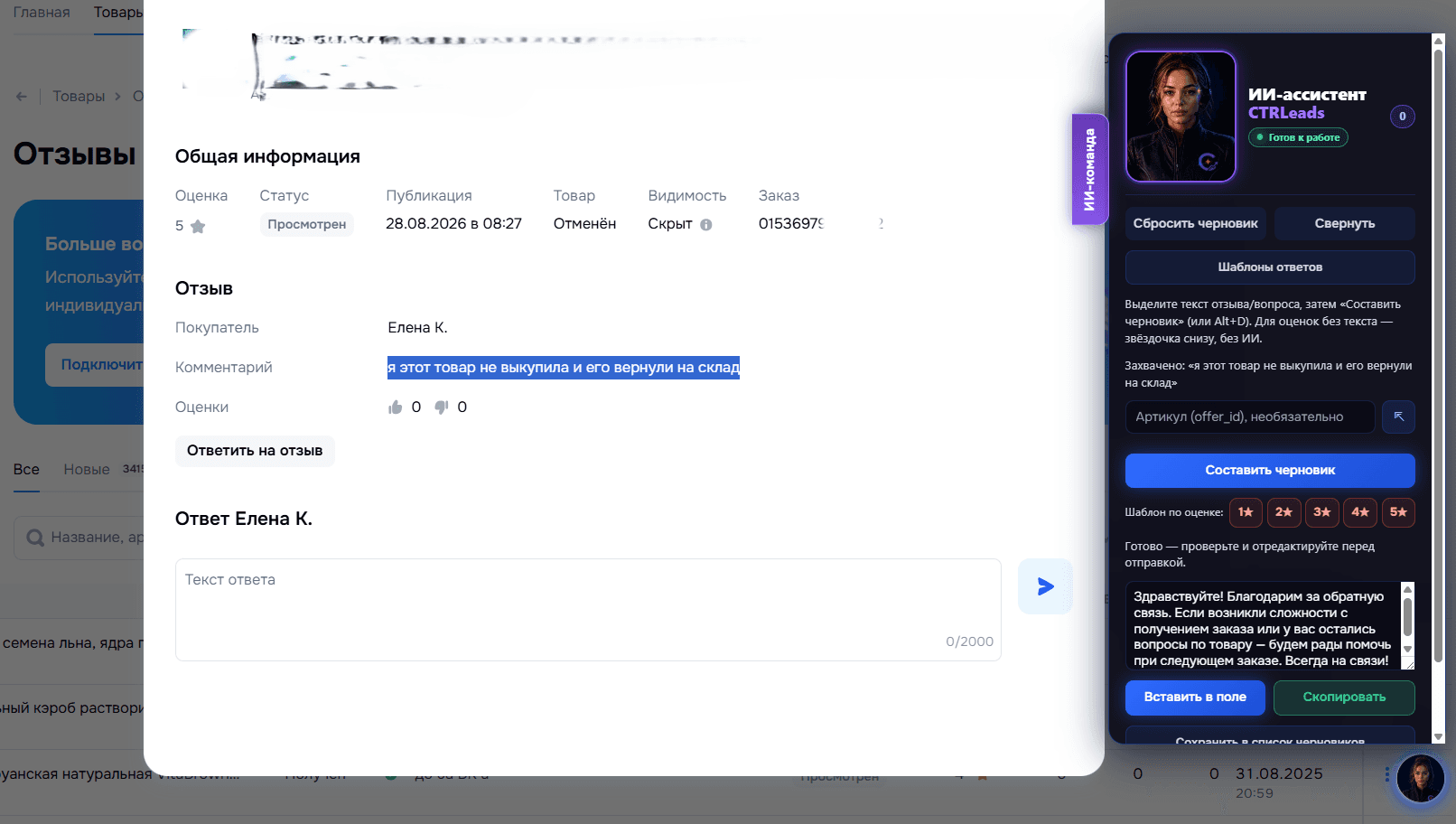Click the highlighted review comment text
Screen dimensions: 1456x824
[x=564, y=368]
